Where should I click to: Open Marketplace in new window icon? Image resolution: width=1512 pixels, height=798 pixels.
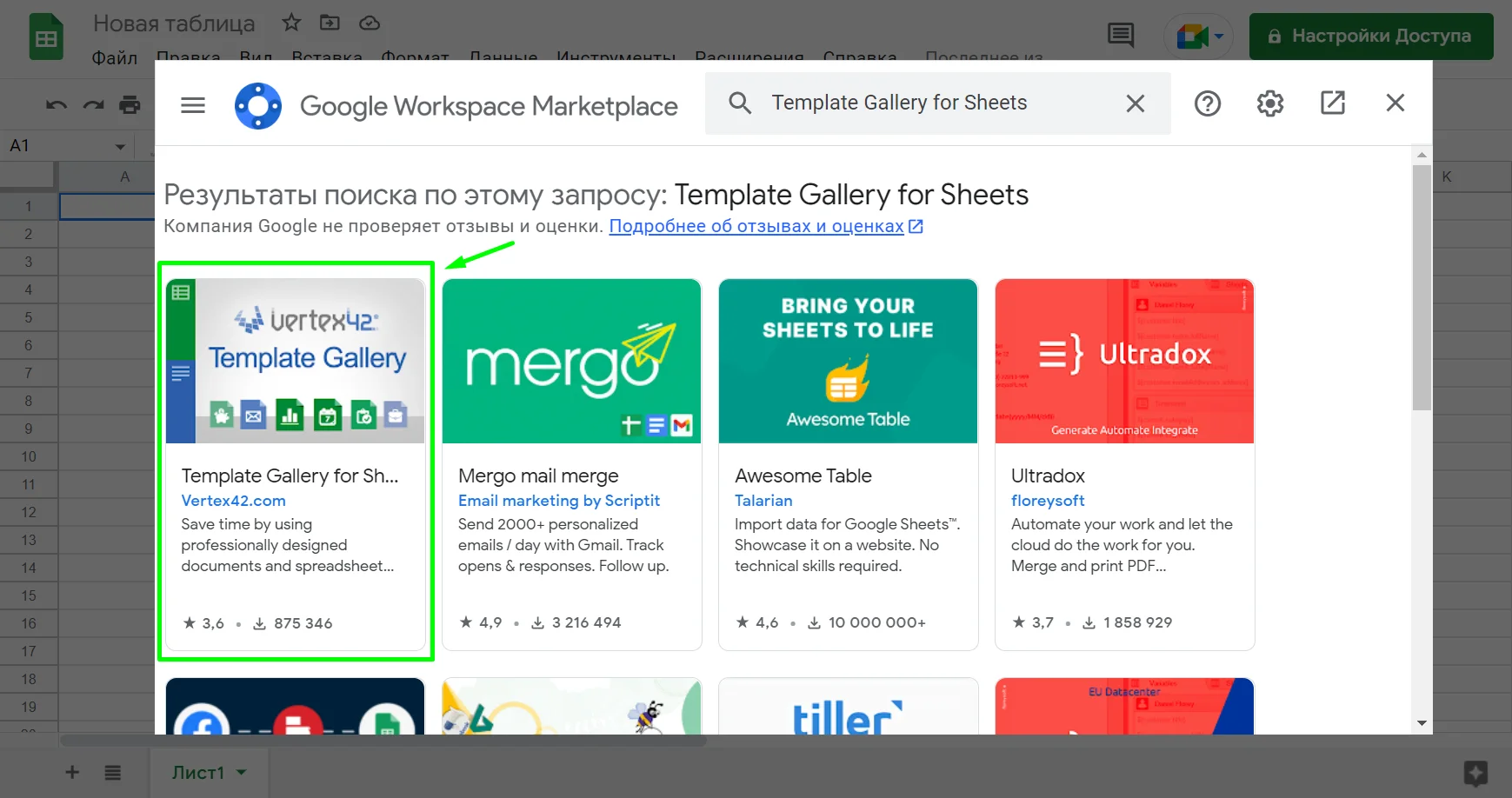click(x=1332, y=103)
